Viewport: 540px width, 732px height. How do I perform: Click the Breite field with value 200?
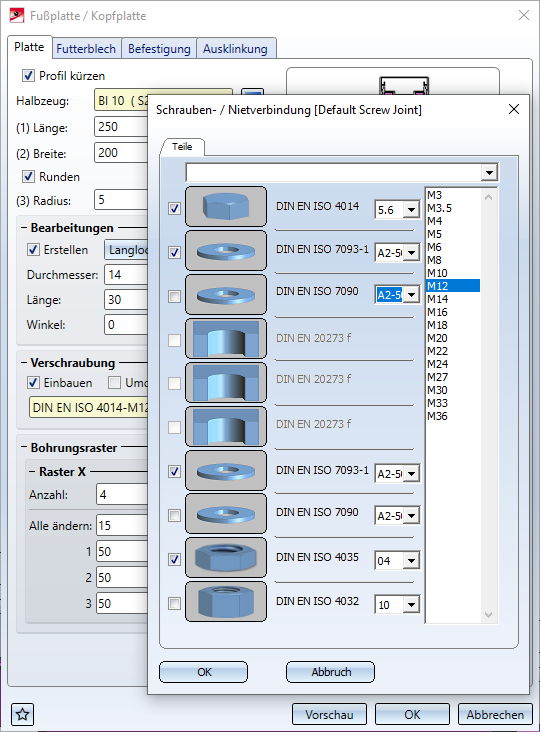point(121,153)
